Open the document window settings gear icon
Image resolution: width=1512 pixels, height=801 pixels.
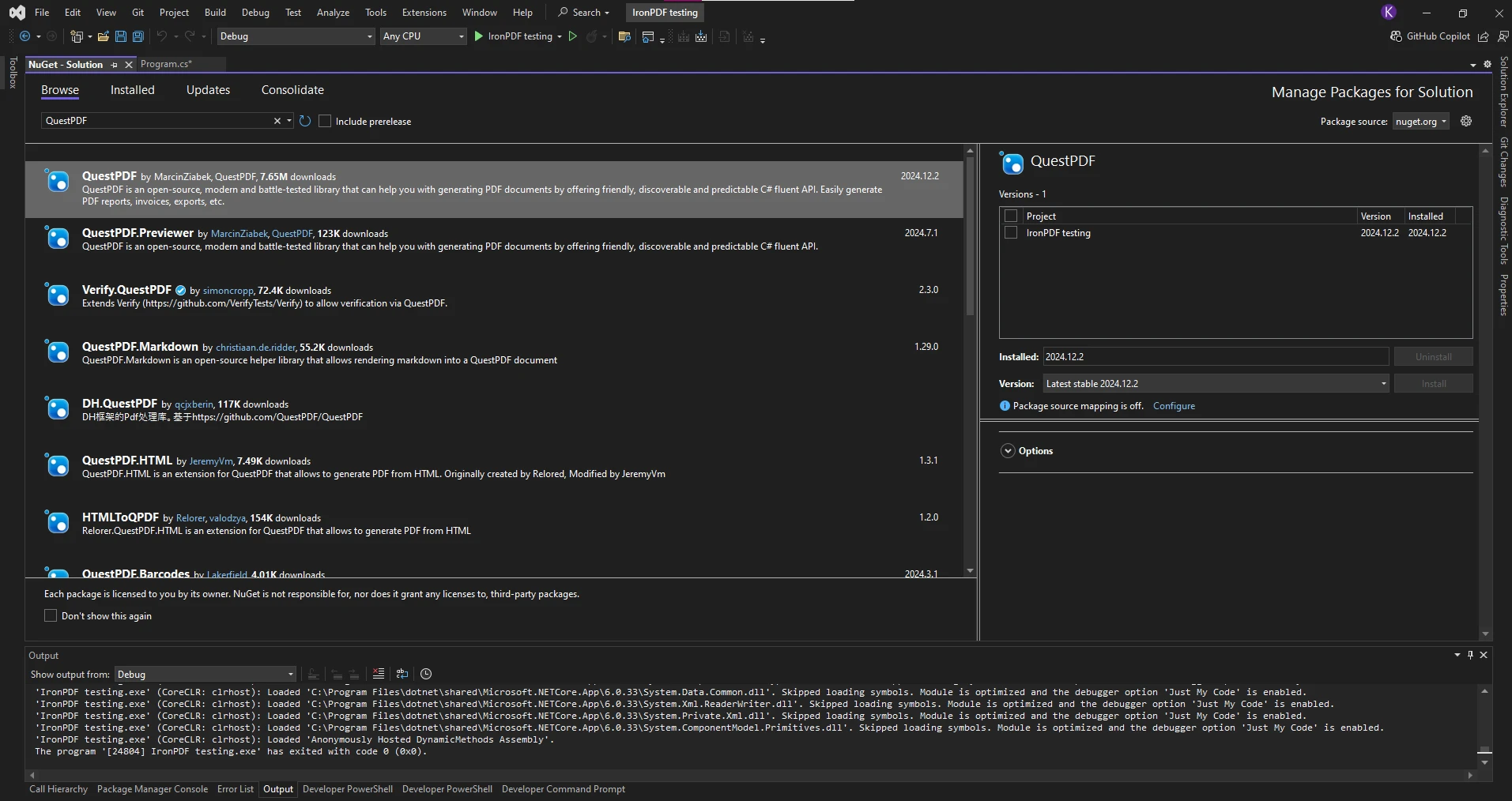(1487, 64)
